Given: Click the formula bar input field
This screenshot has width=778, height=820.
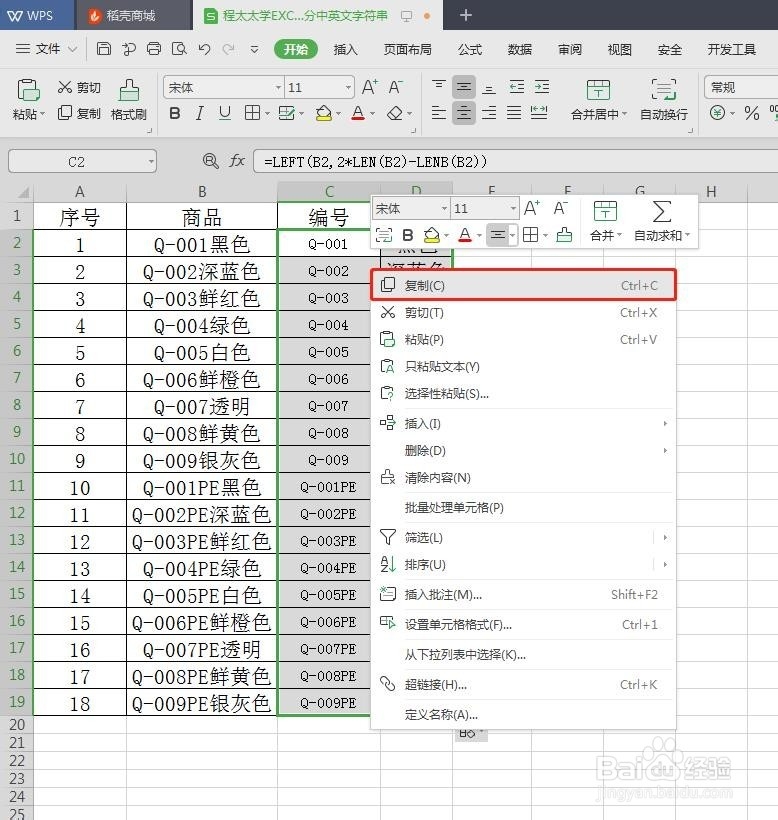Looking at the screenshot, I should (x=515, y=162).
